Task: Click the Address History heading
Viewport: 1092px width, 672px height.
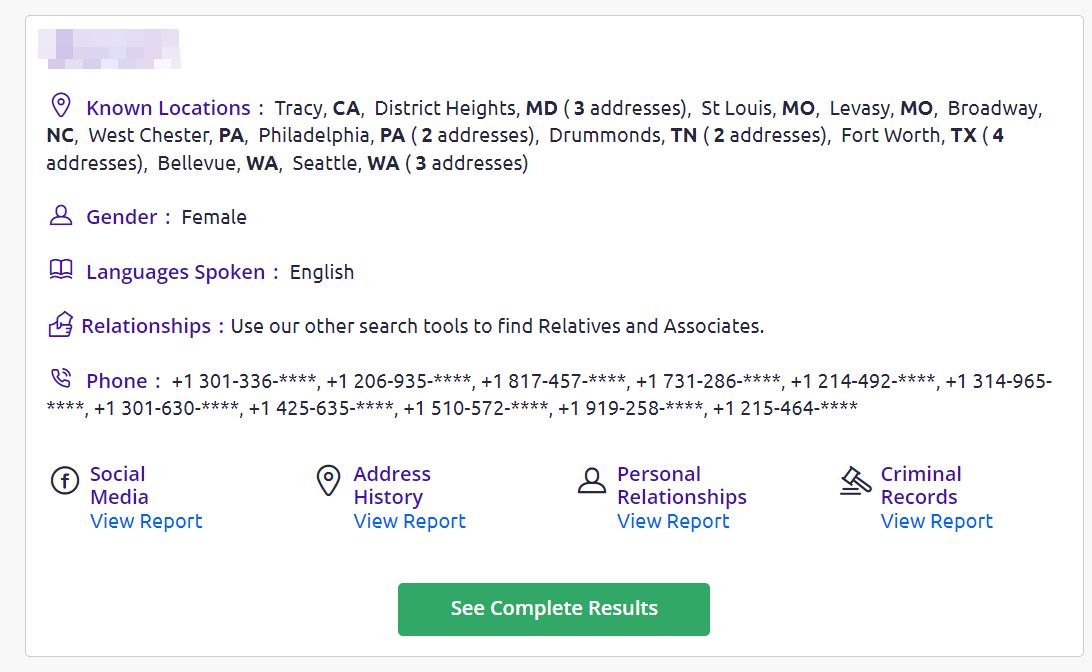Action: (392, 485)
